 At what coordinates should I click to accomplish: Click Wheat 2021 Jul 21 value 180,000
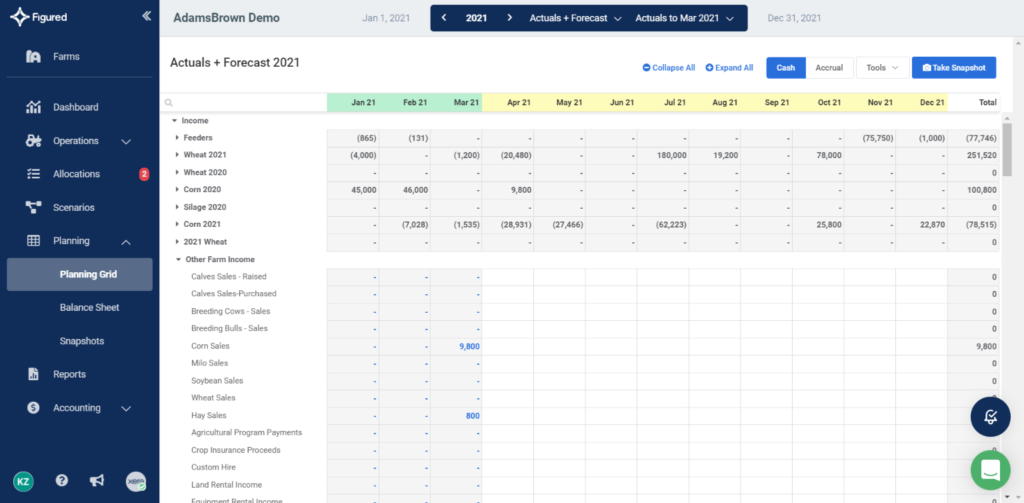coord(671,155)
